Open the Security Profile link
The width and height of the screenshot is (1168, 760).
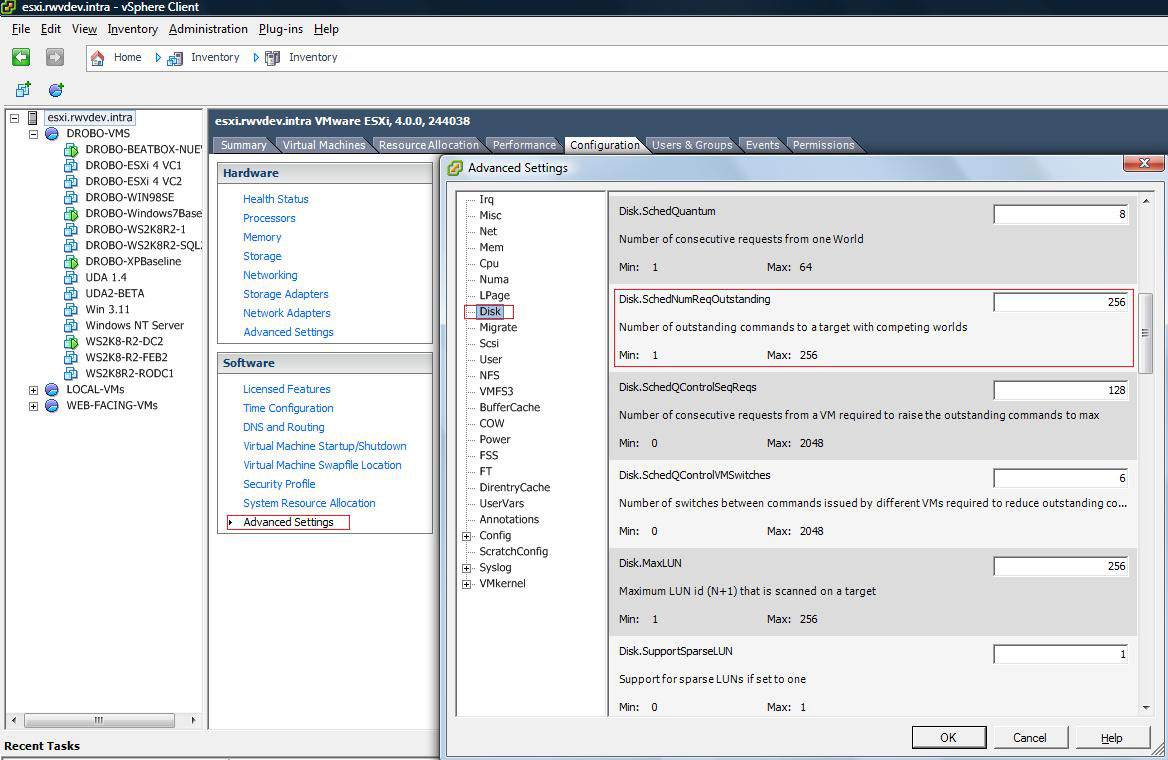tap(279, 484)
